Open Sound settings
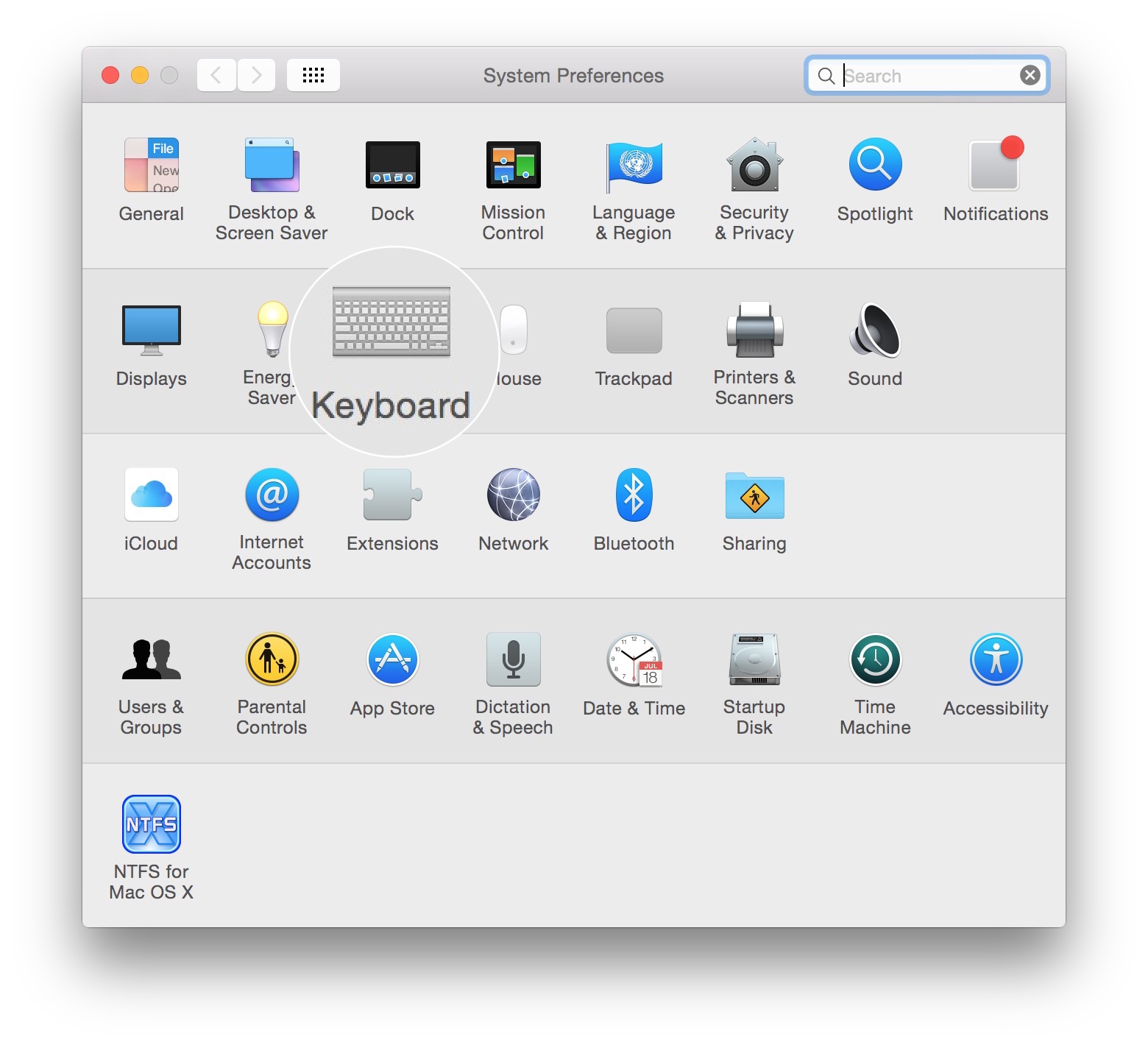The width and height of the screenshot is (1148, 1045). pos(875,331)
